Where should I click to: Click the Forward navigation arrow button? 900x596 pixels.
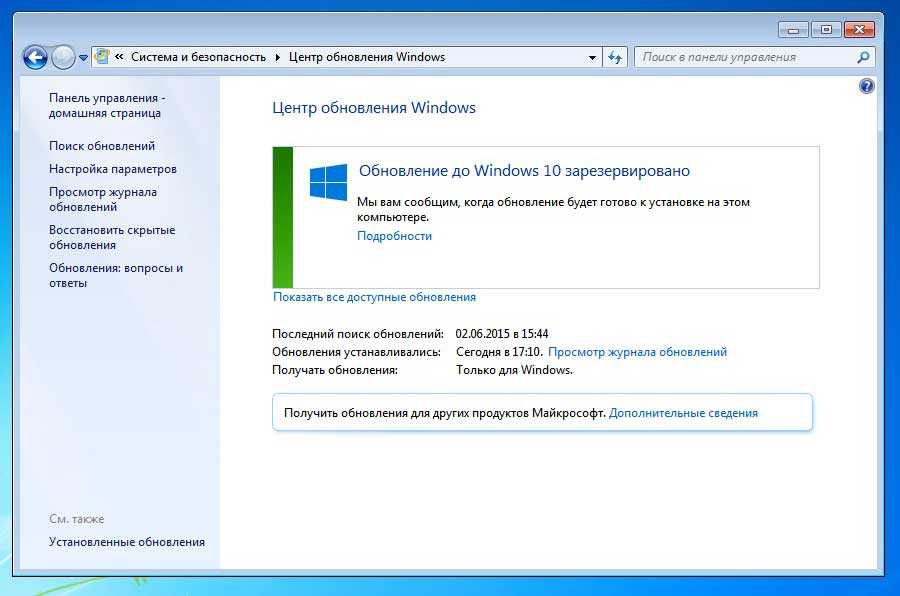pyautogui.click(x=63, y=57)
